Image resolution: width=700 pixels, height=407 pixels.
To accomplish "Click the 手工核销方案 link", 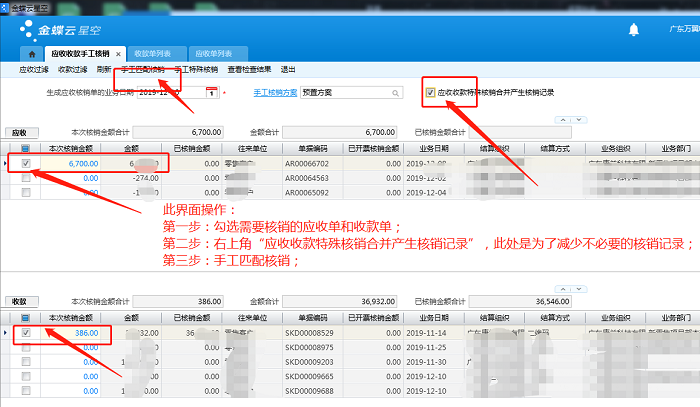I will 274,92.
